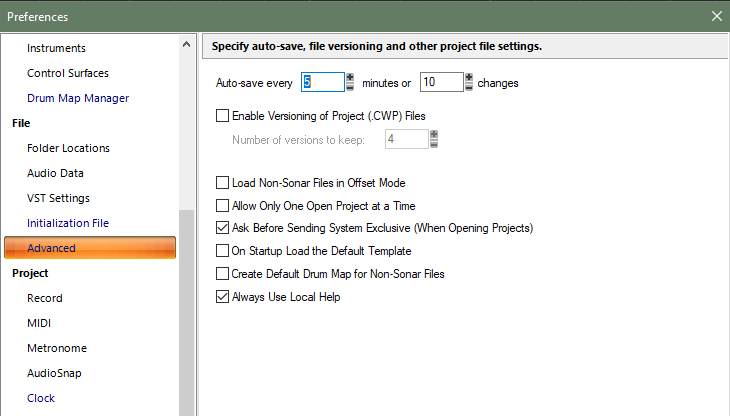Check Load Non-Sonar Files in Offset Mode
Viewport: 730px width, 416px height.
click(223, 183)
